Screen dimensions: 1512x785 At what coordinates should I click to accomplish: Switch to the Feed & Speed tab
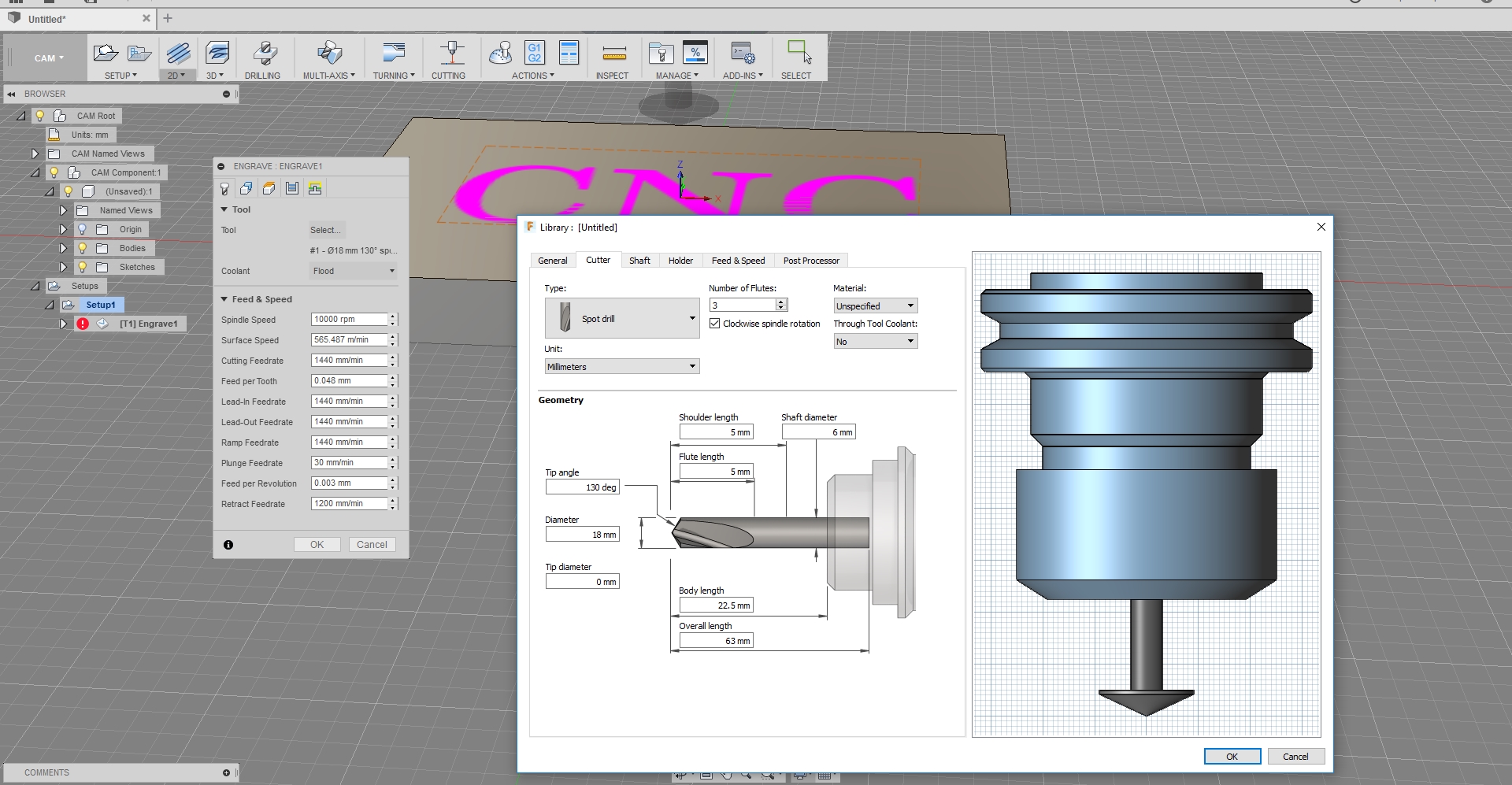point(737,261)
